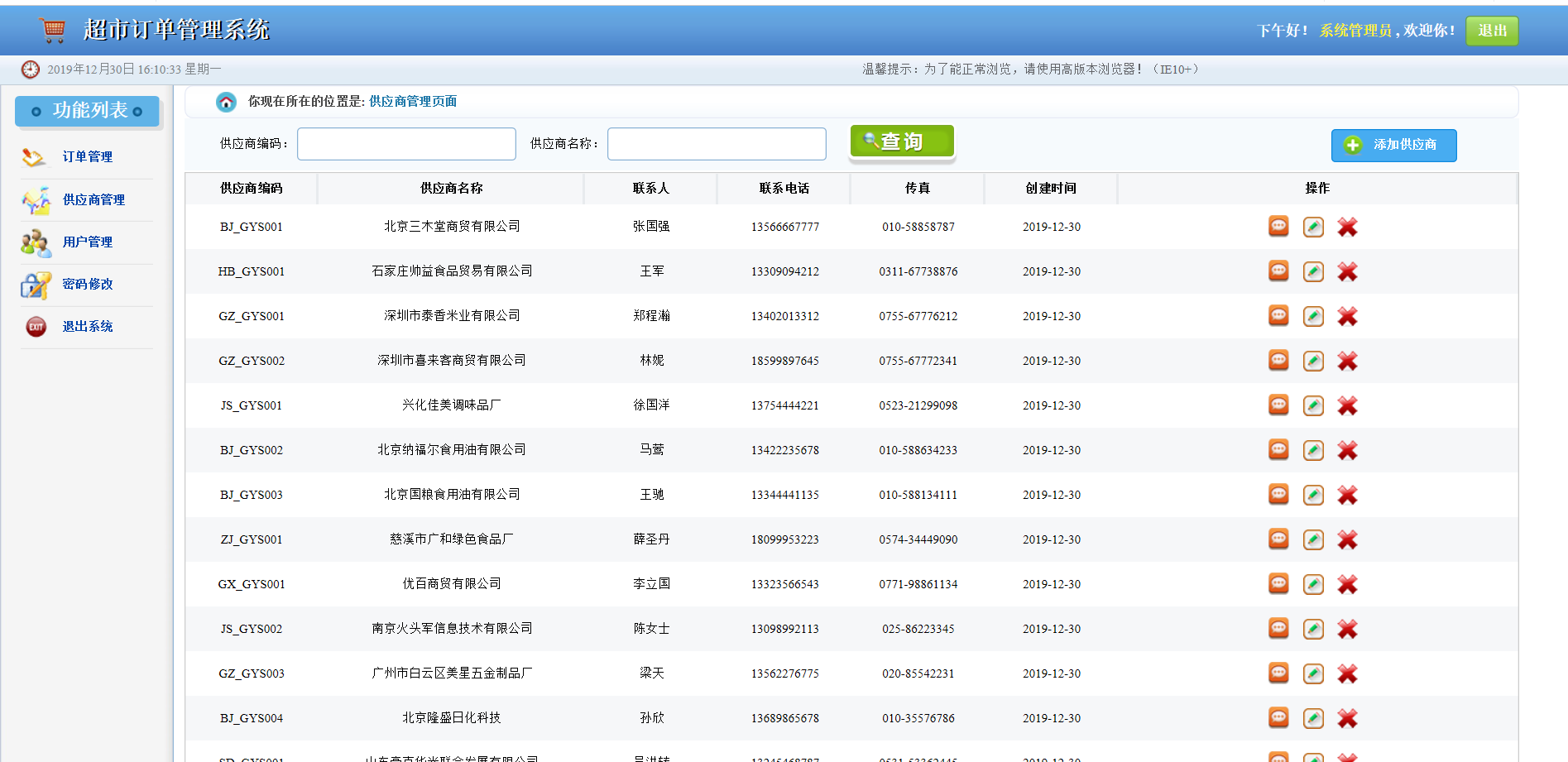Edit supplier GX_GYS001 record
The height and width of the screenshot is (762, 1568).
[x=1313, y=584]
